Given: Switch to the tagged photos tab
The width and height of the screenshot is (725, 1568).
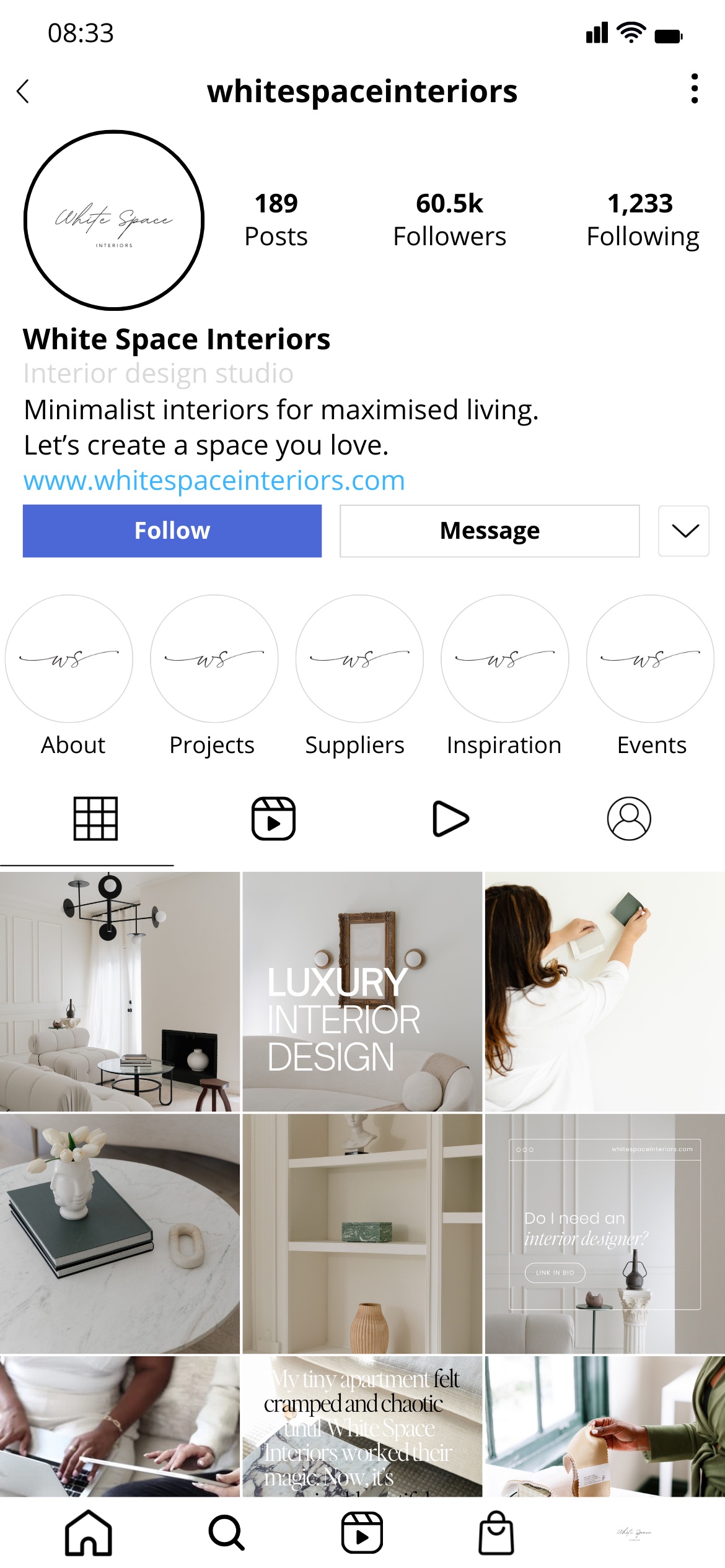Looking at the screenshot, I should coord(629,819).
